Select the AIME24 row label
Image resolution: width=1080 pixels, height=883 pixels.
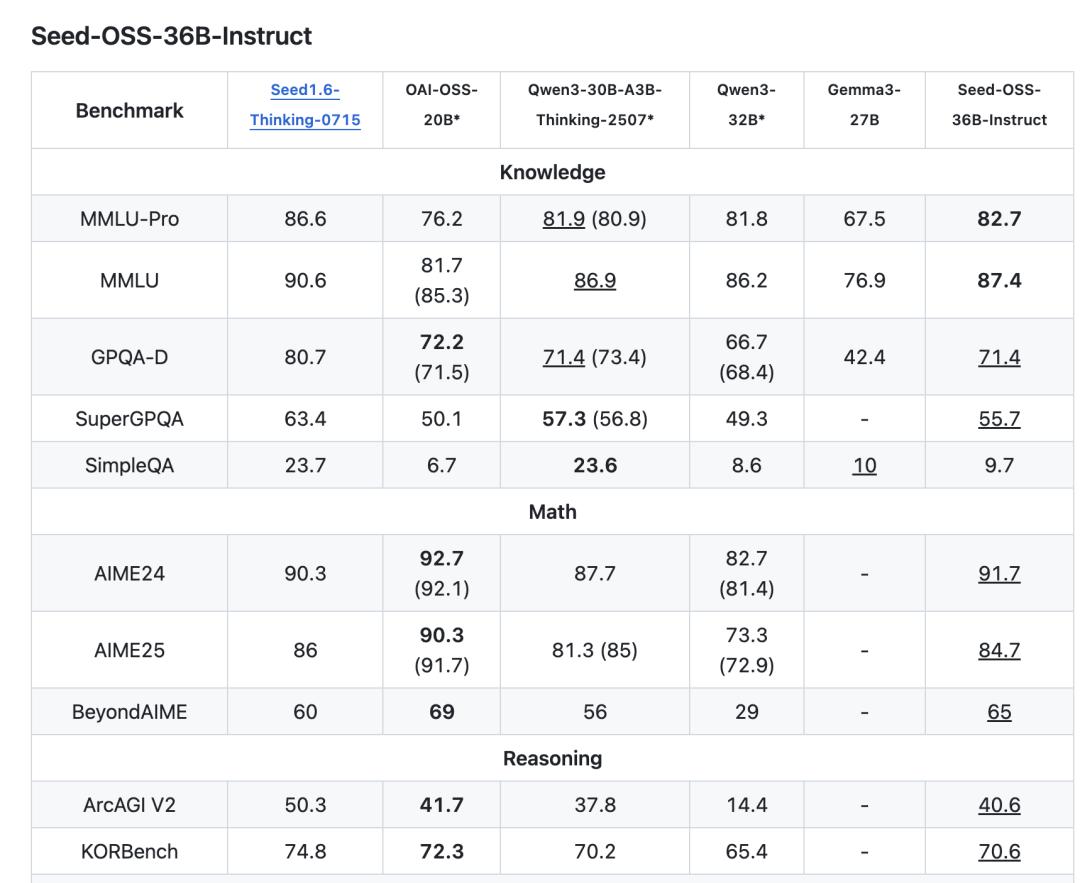point(129,573)
